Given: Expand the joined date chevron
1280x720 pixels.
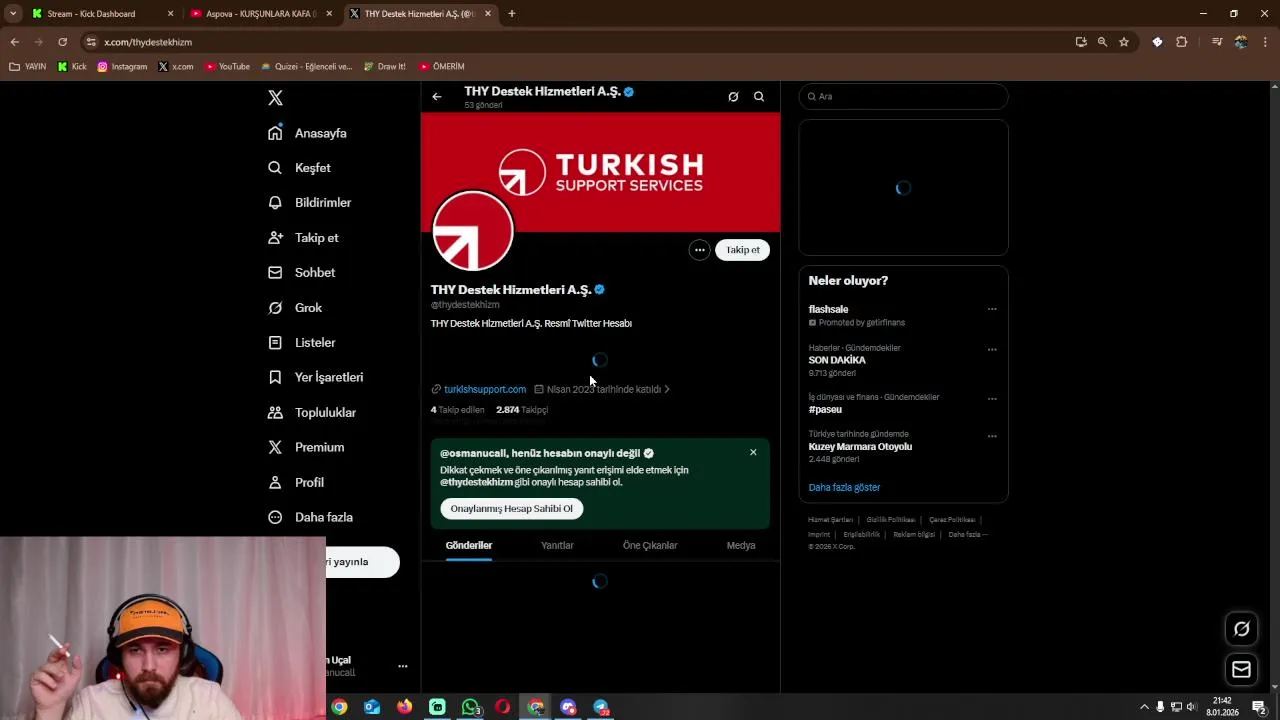Looking at the screenshot, I should (667, 390).
